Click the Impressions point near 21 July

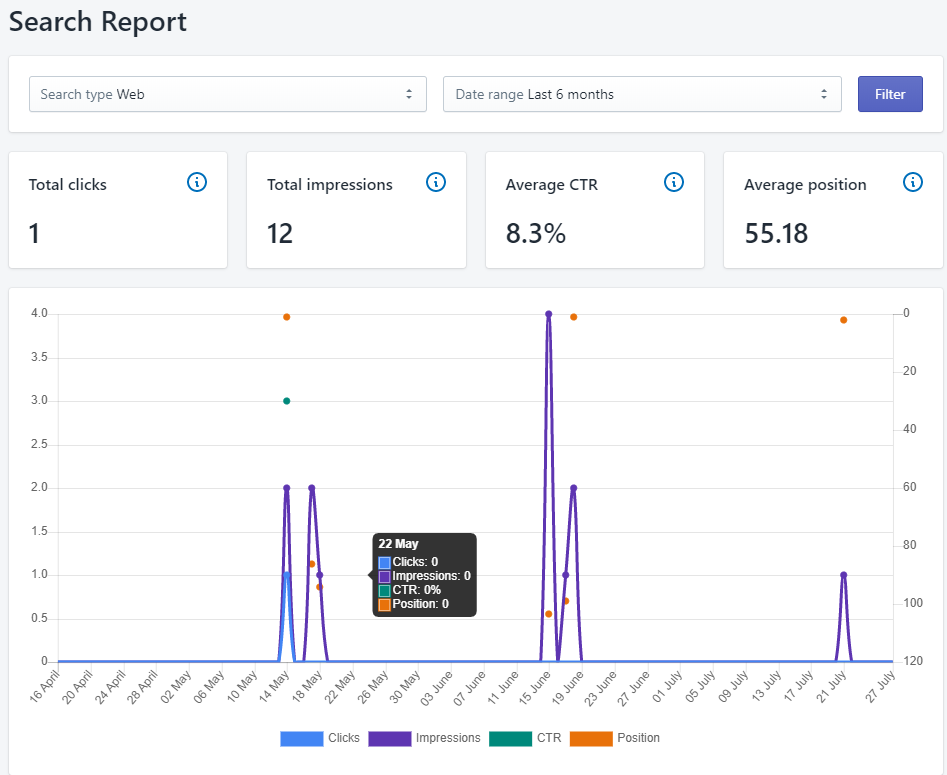coord(844,575)
